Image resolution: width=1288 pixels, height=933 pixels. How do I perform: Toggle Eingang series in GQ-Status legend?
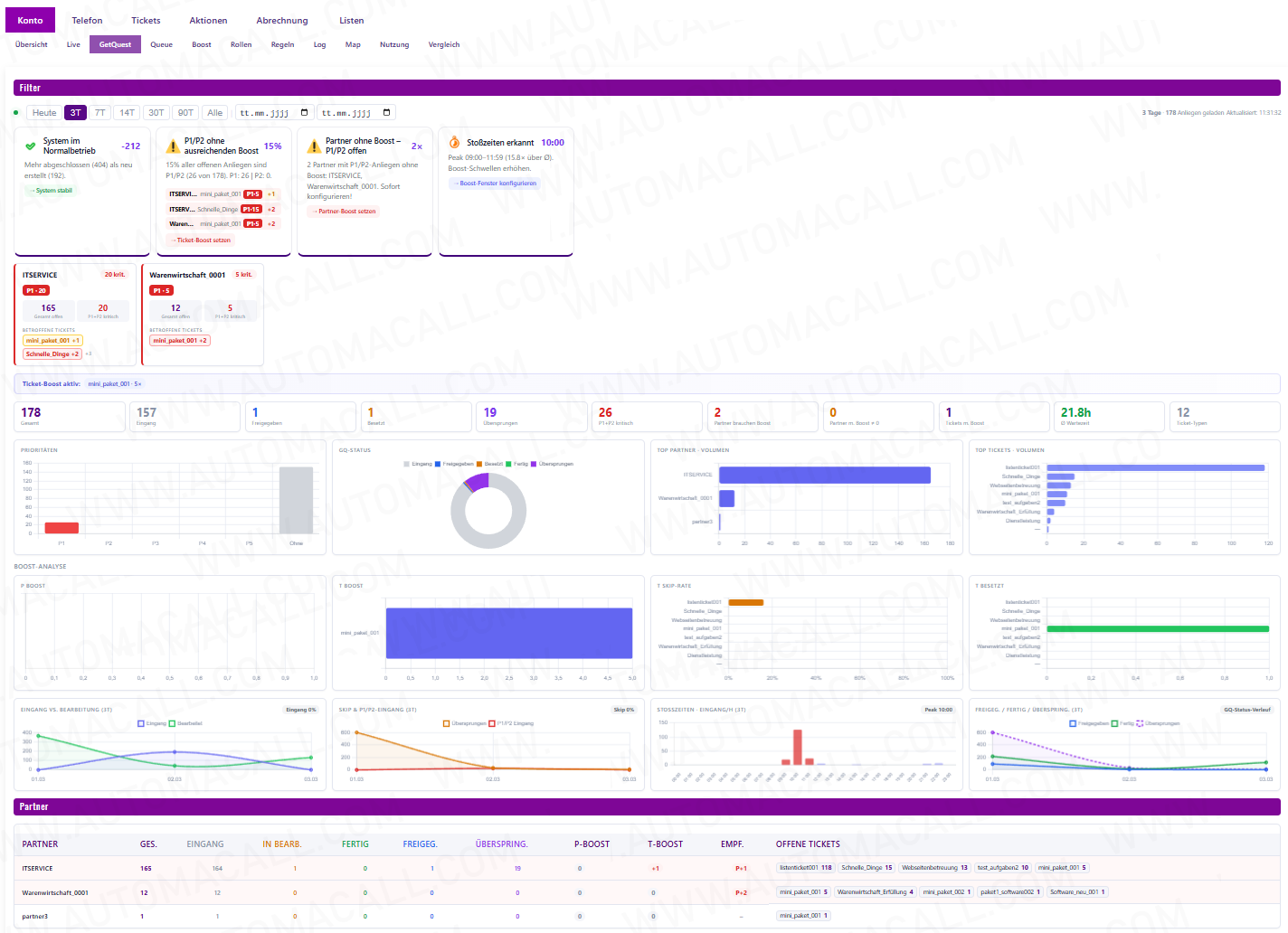pos(418,464)
